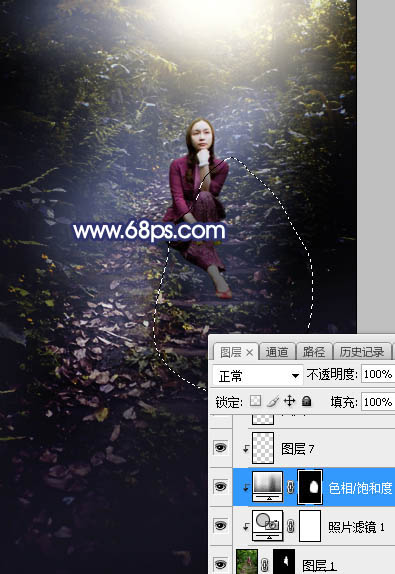Toggle visibility of 色相/饱和度 layer
The width and height of the screenshot is (395, 574).
pos(220,487)
